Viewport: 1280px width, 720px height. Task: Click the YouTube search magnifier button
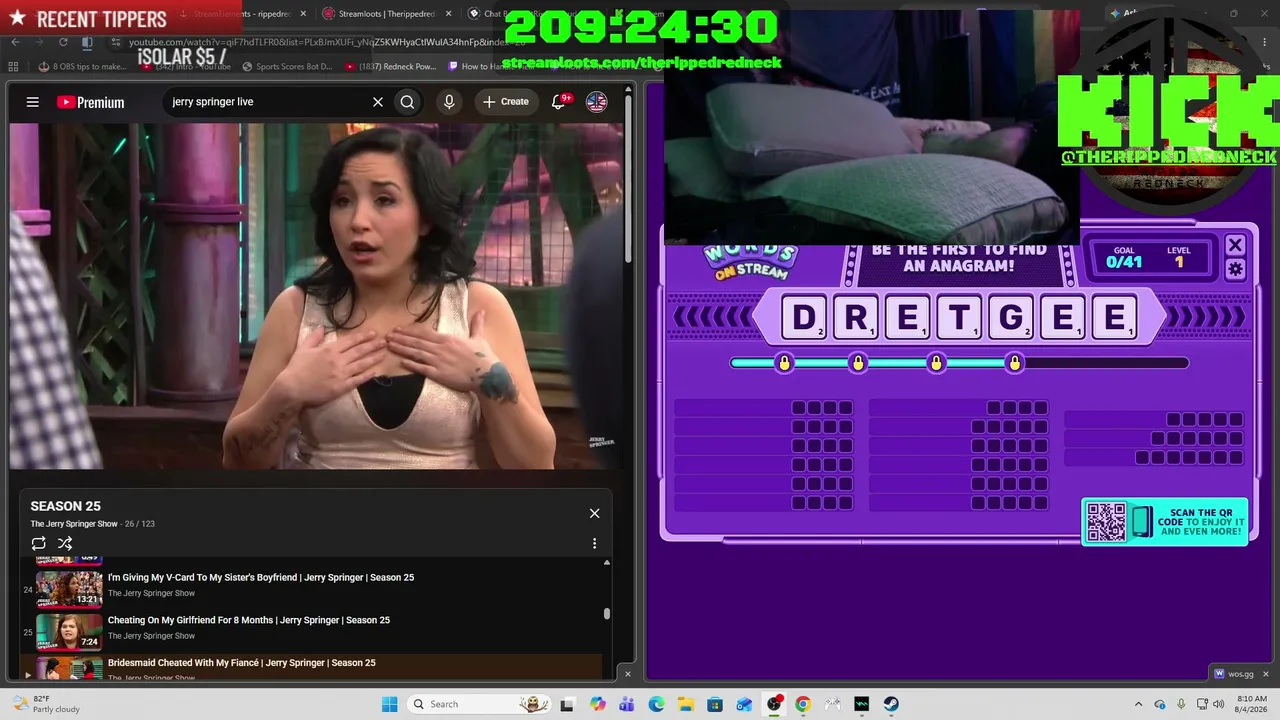[407, 102]
